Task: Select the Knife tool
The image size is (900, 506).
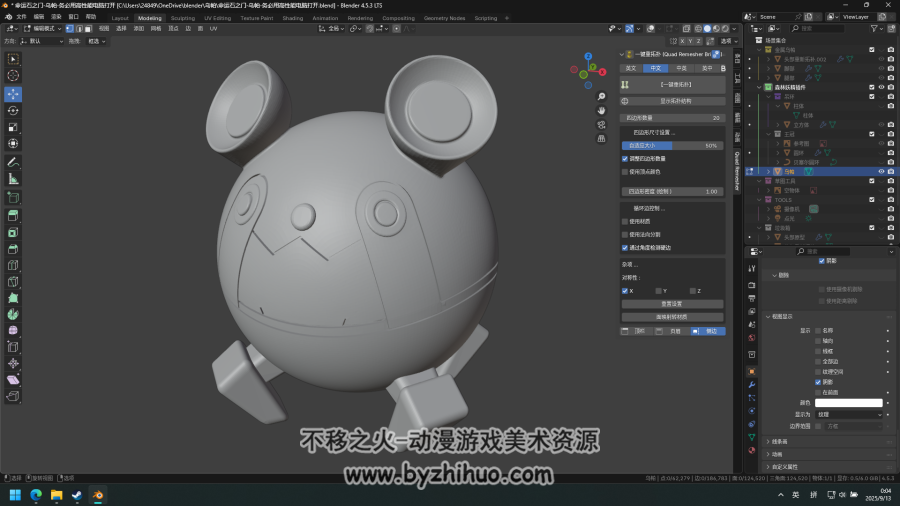Action: click(13, 282)
